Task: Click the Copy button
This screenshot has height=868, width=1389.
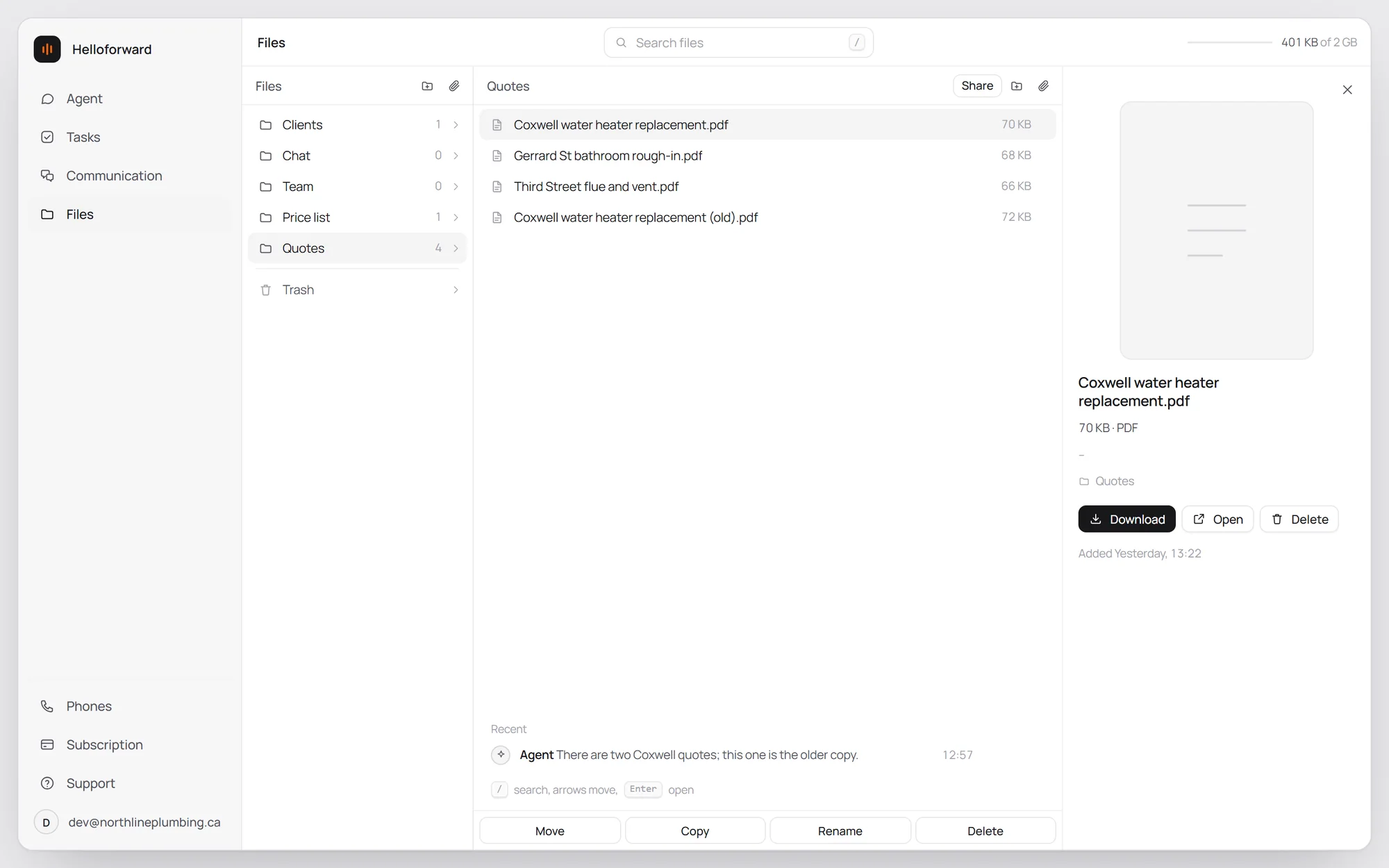Action: point(694,831)
